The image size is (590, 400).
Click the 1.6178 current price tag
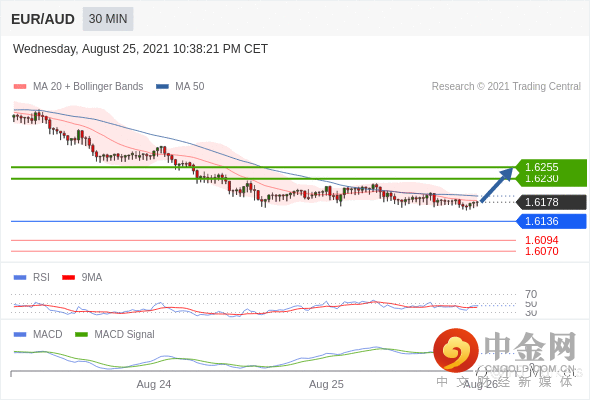(x=551, y=202)
